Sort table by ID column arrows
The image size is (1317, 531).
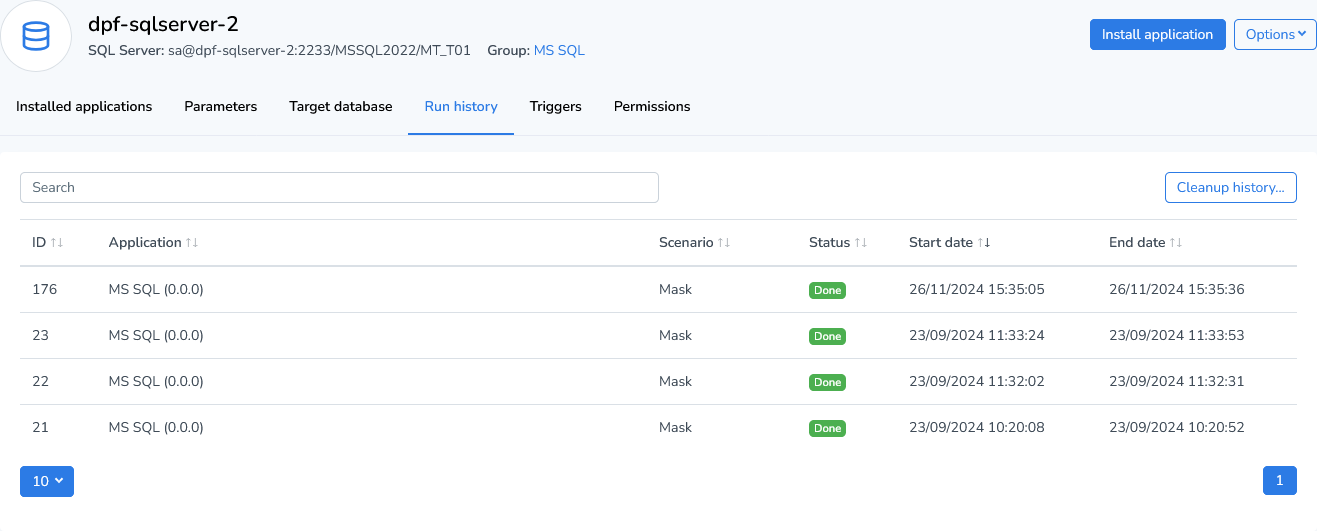pyautogui.click(x=57, y=243)
